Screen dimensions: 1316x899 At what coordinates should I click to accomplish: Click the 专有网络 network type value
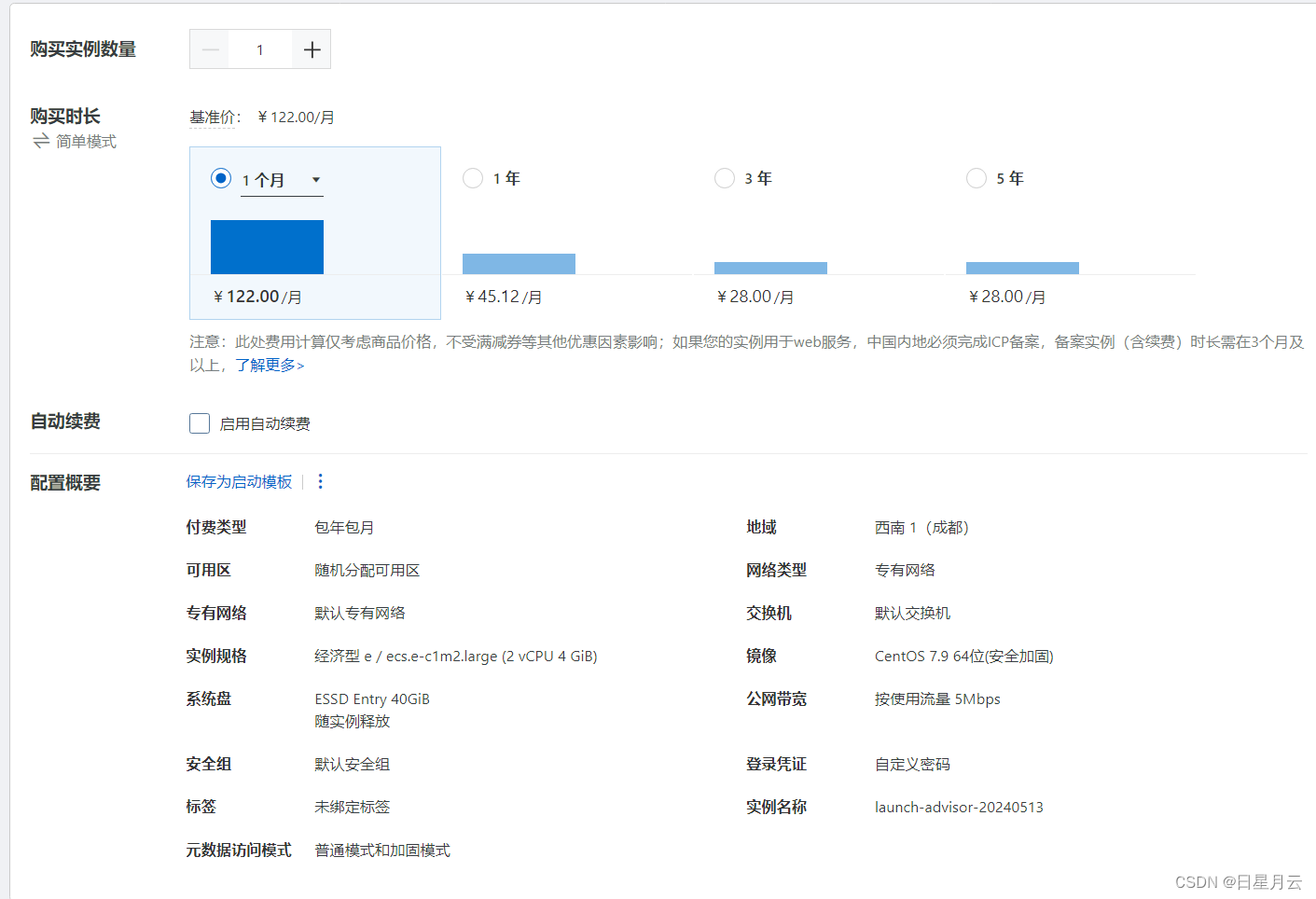[905, 570]
